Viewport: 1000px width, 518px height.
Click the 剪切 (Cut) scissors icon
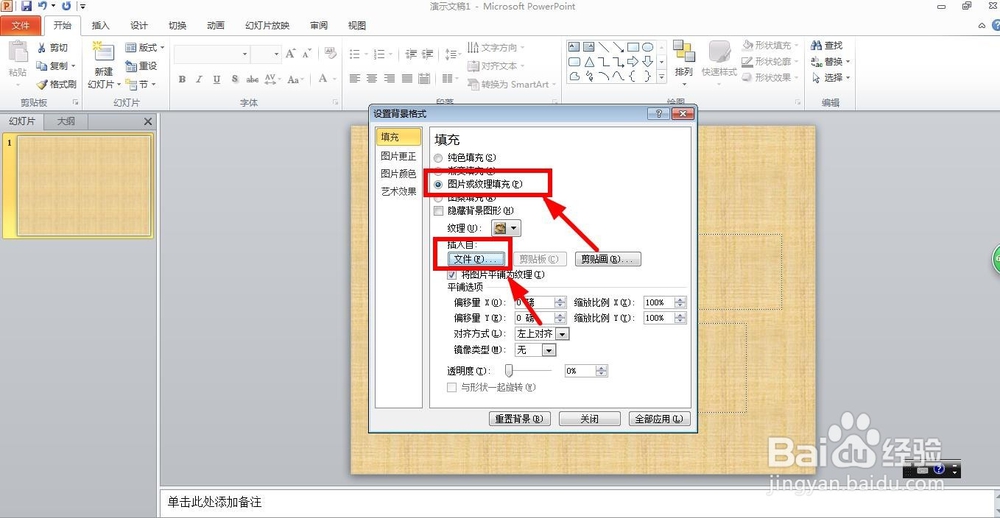point(42,48)
